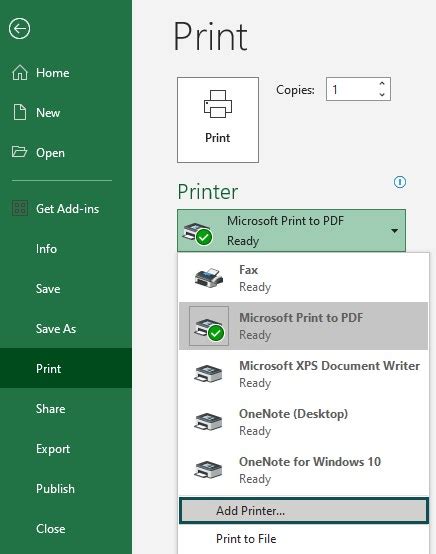Choose Save in the sidebar

(66, 289)
